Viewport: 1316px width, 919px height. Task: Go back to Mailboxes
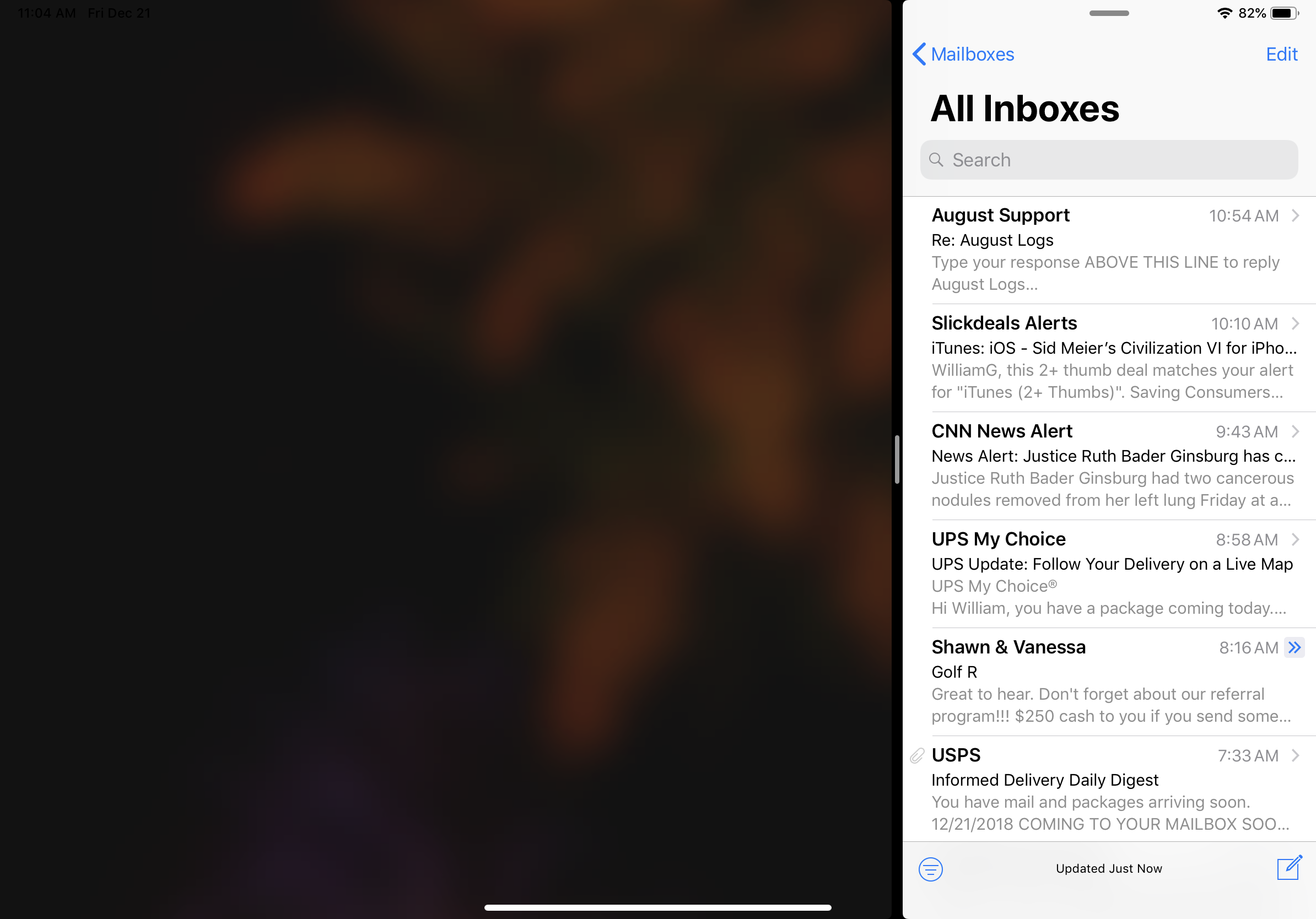(x=963, y=55)
